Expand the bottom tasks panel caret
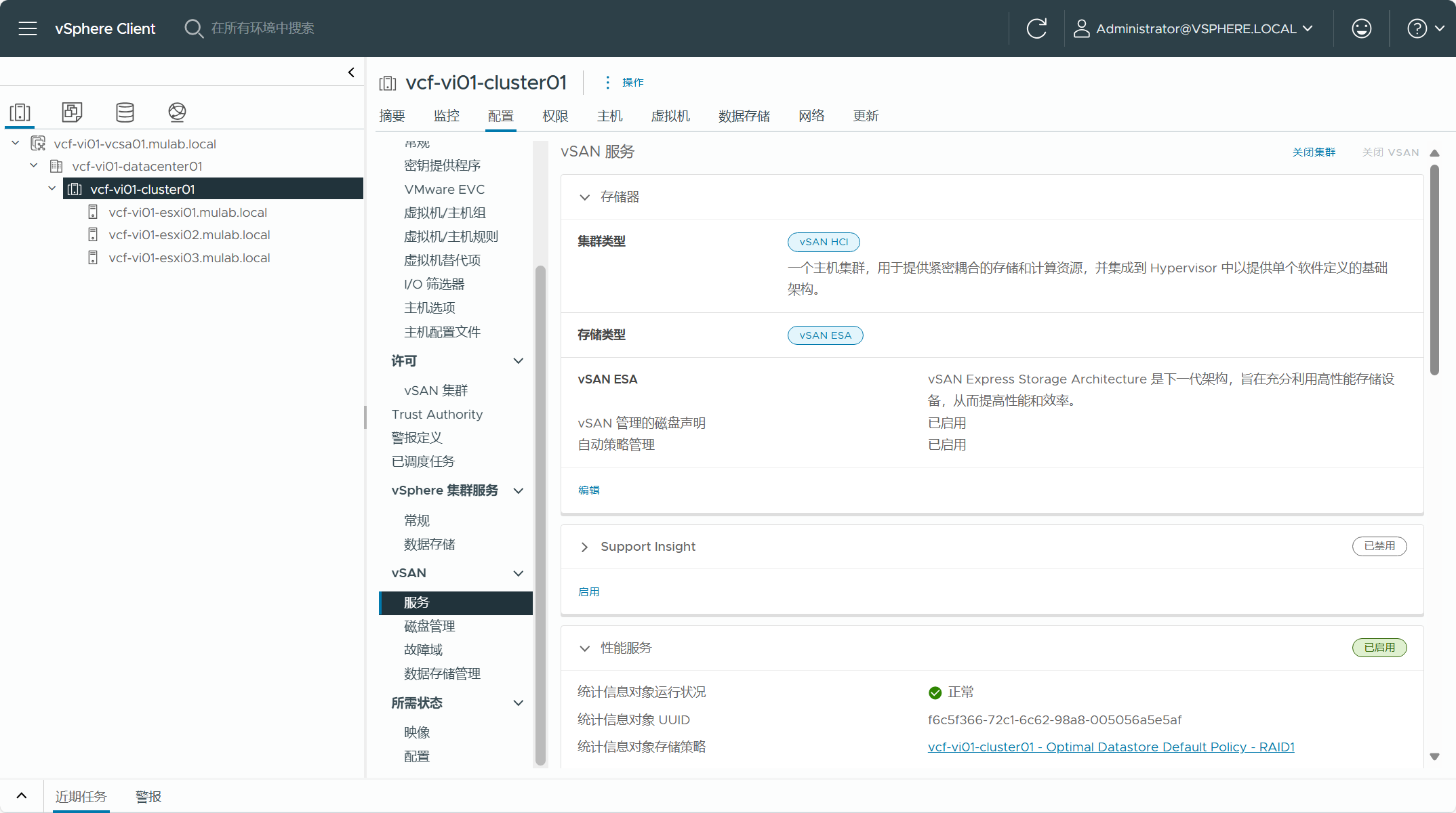 tap(22, 796)
